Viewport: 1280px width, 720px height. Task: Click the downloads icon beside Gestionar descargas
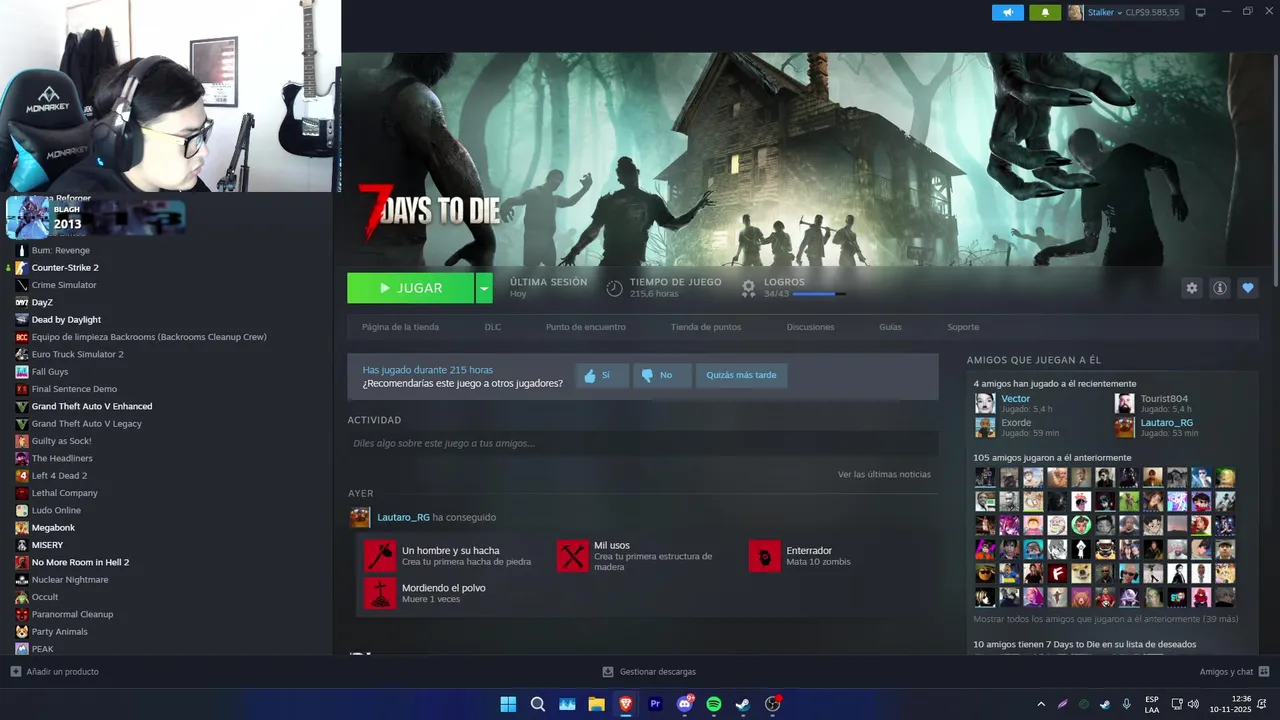pyautogui.click(x=608, y=672)
